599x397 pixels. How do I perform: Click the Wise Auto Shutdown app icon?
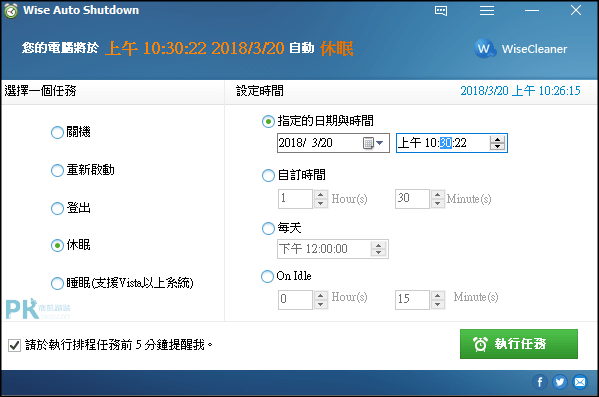[11, 11]
